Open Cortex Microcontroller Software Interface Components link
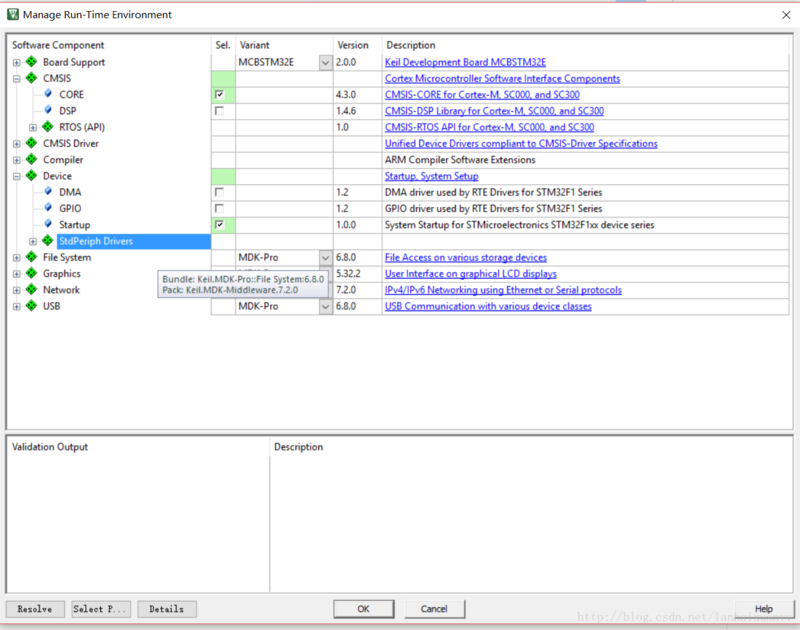Viewport: 800px width, 630px height. [x=503, y=79]
